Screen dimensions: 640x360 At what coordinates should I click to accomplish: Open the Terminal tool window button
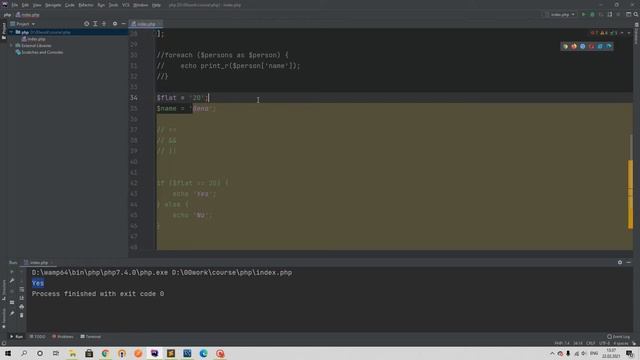[x=91, y=337]
